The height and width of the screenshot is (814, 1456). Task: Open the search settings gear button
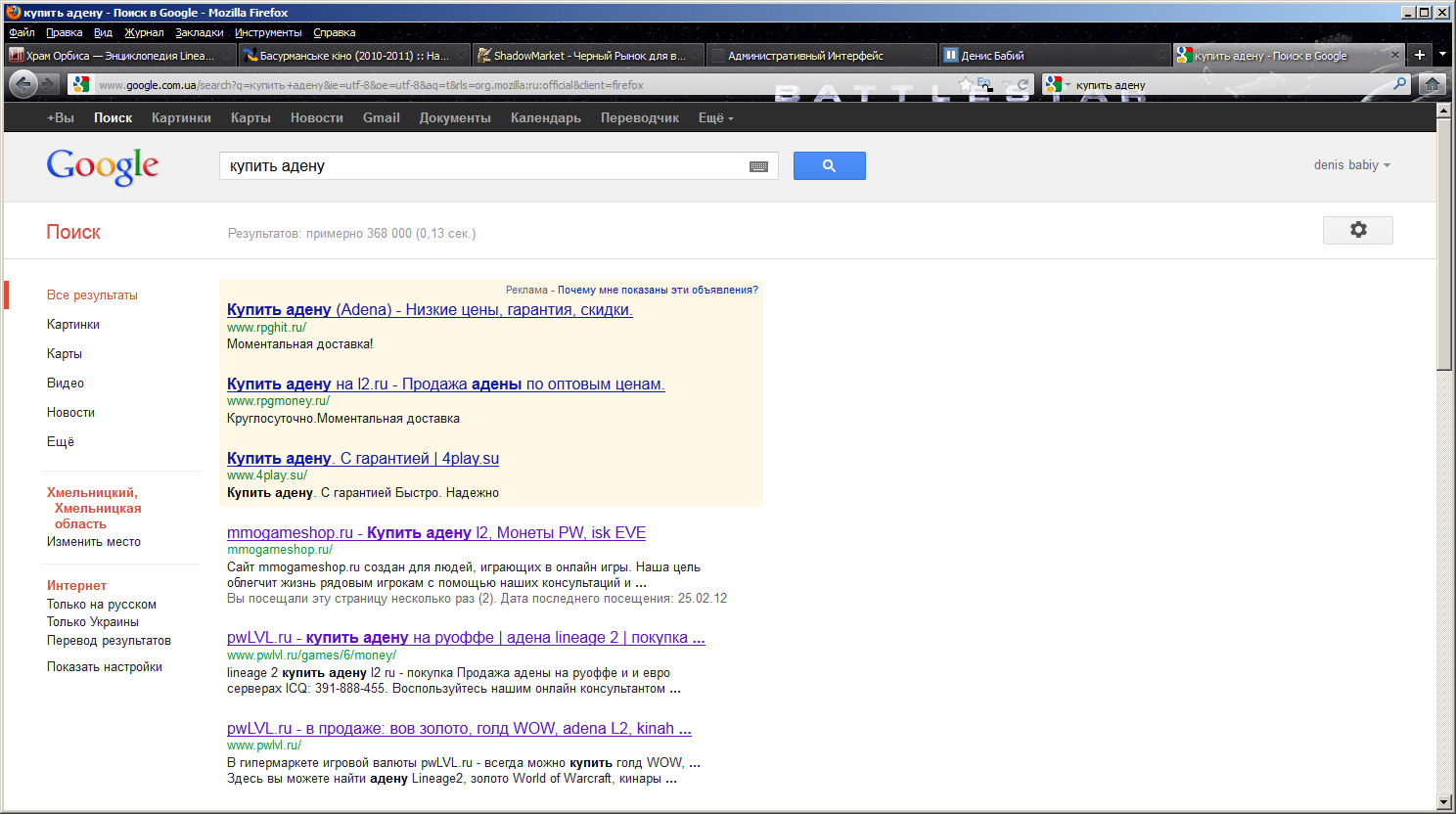[x=1358, y=230]
